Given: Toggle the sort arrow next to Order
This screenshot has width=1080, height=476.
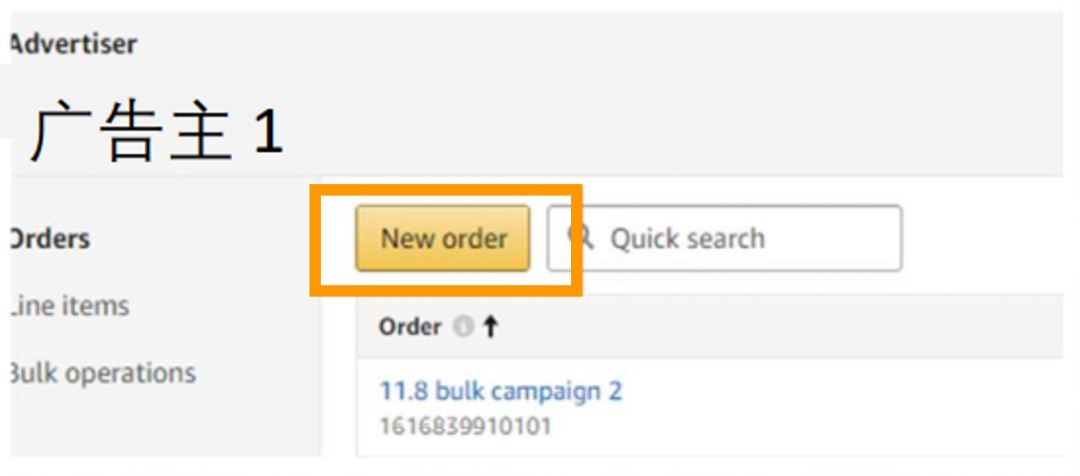Looking at the screenshot, I should tap(490, 327).
